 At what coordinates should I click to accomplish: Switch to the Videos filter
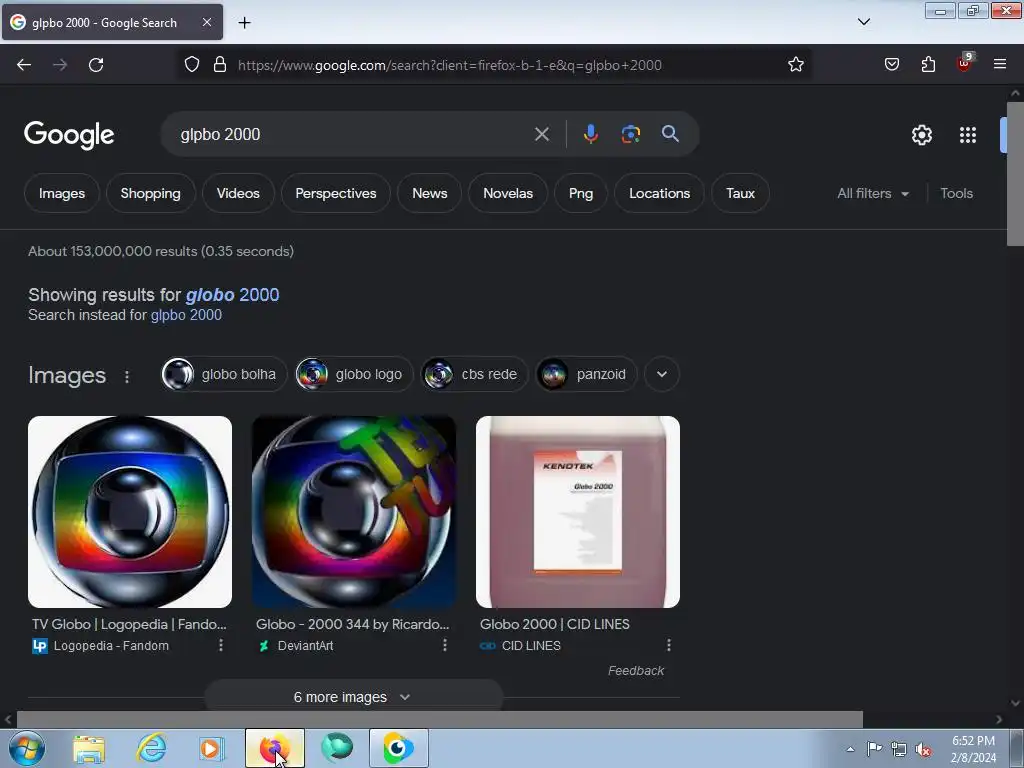coord(238,193)
